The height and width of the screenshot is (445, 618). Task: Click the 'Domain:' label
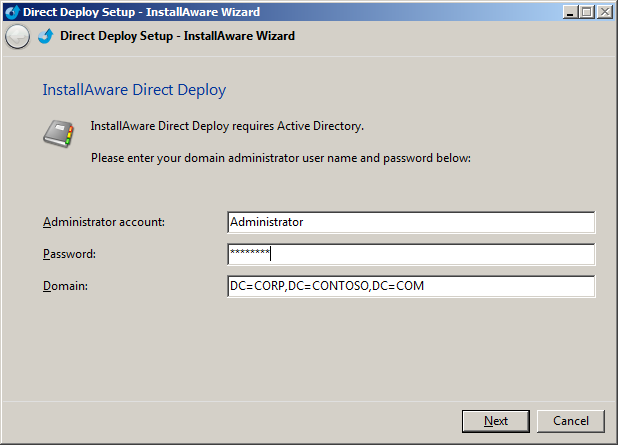point(65,286)
